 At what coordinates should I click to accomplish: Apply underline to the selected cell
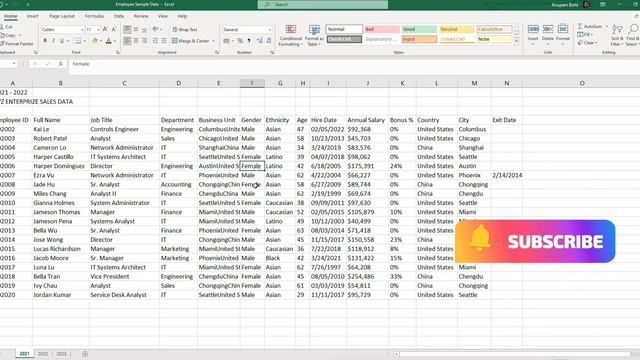click(62, 41)
